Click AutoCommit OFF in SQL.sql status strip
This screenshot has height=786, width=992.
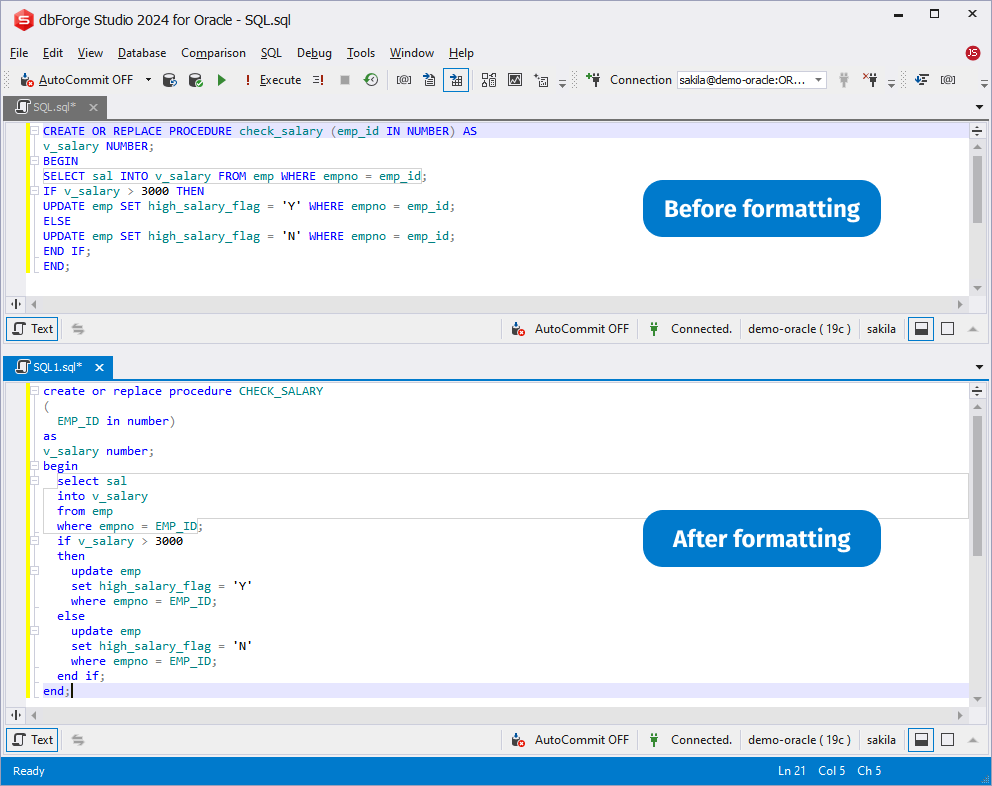pyautogui.click(x=571, y=329)
